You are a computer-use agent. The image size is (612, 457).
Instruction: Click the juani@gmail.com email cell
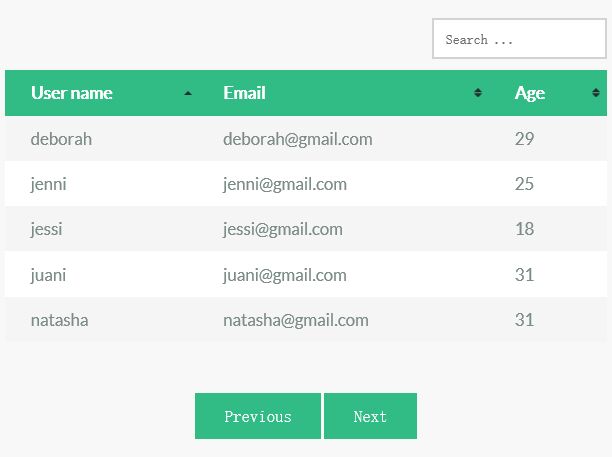tap(285, 275)
